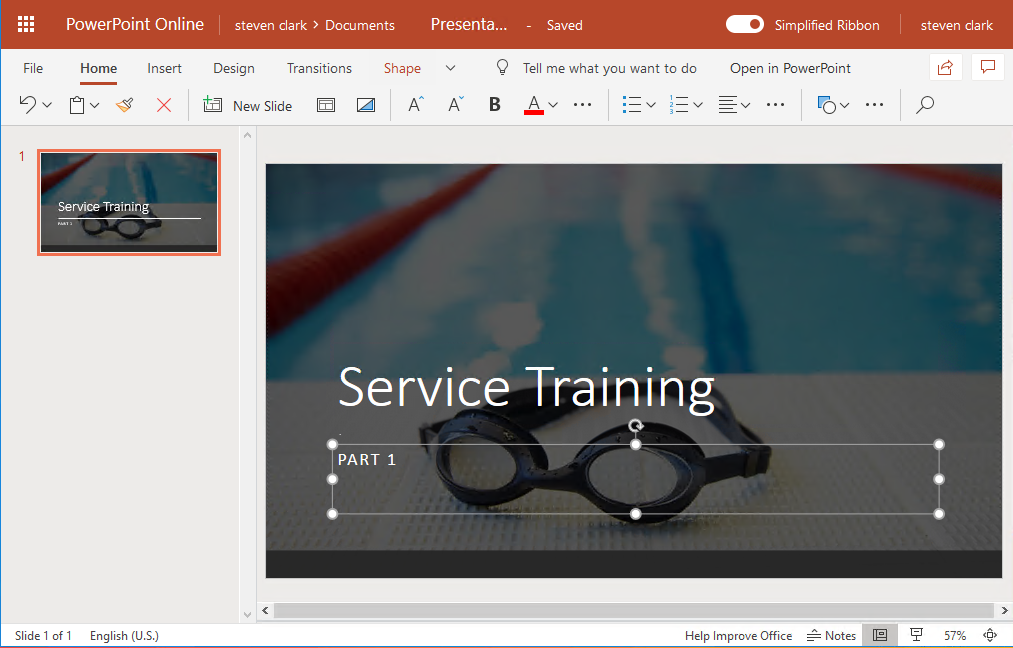1013x648 pixels.
Task: Start slide show from the status bar
Action: (x=916, y=635)
